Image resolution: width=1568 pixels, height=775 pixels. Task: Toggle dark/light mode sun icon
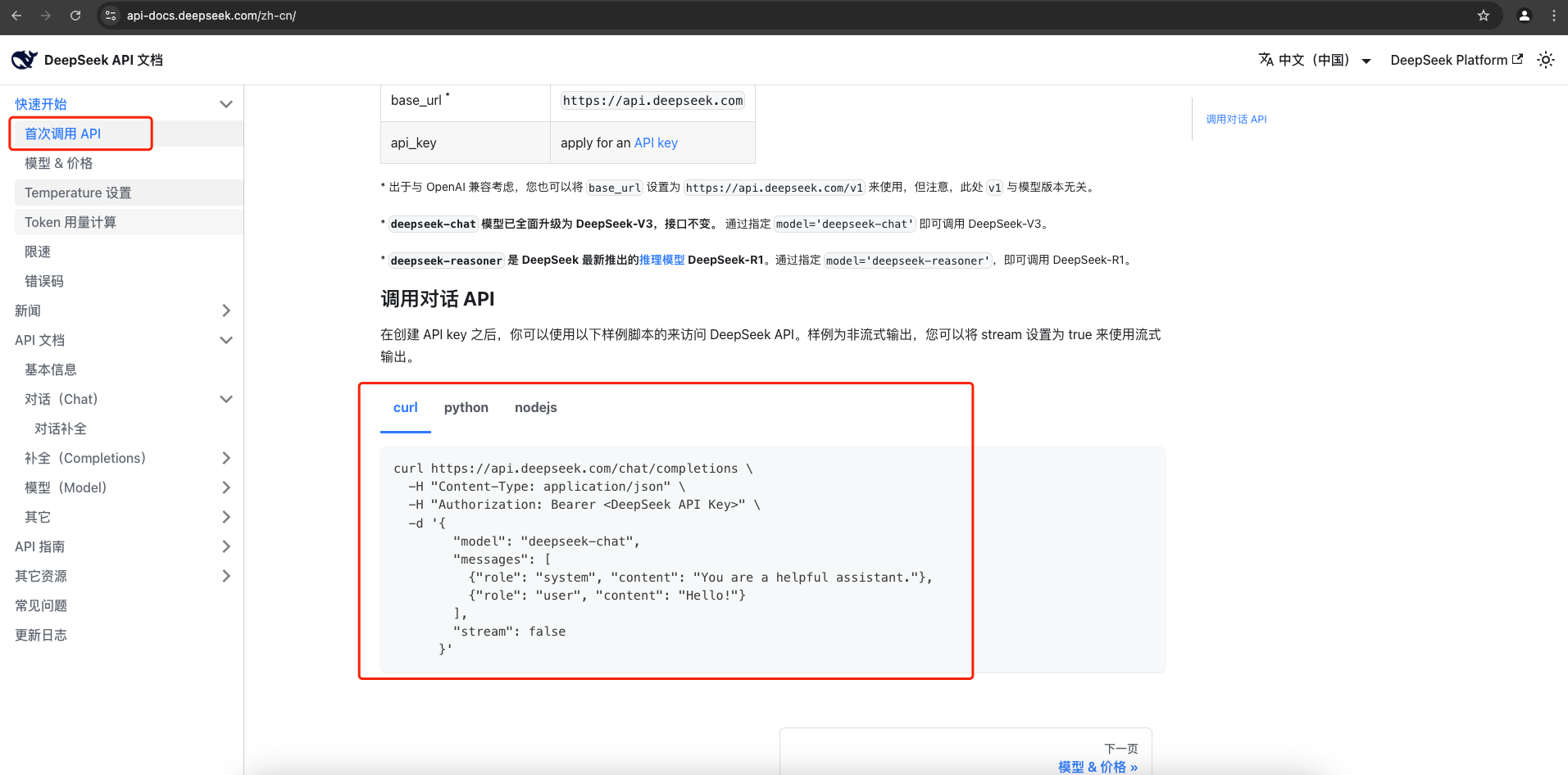tap(1546, 60)
